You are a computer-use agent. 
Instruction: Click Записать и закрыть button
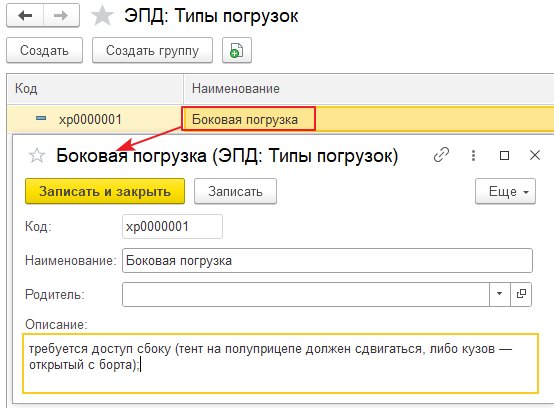[x=105, y=191]
